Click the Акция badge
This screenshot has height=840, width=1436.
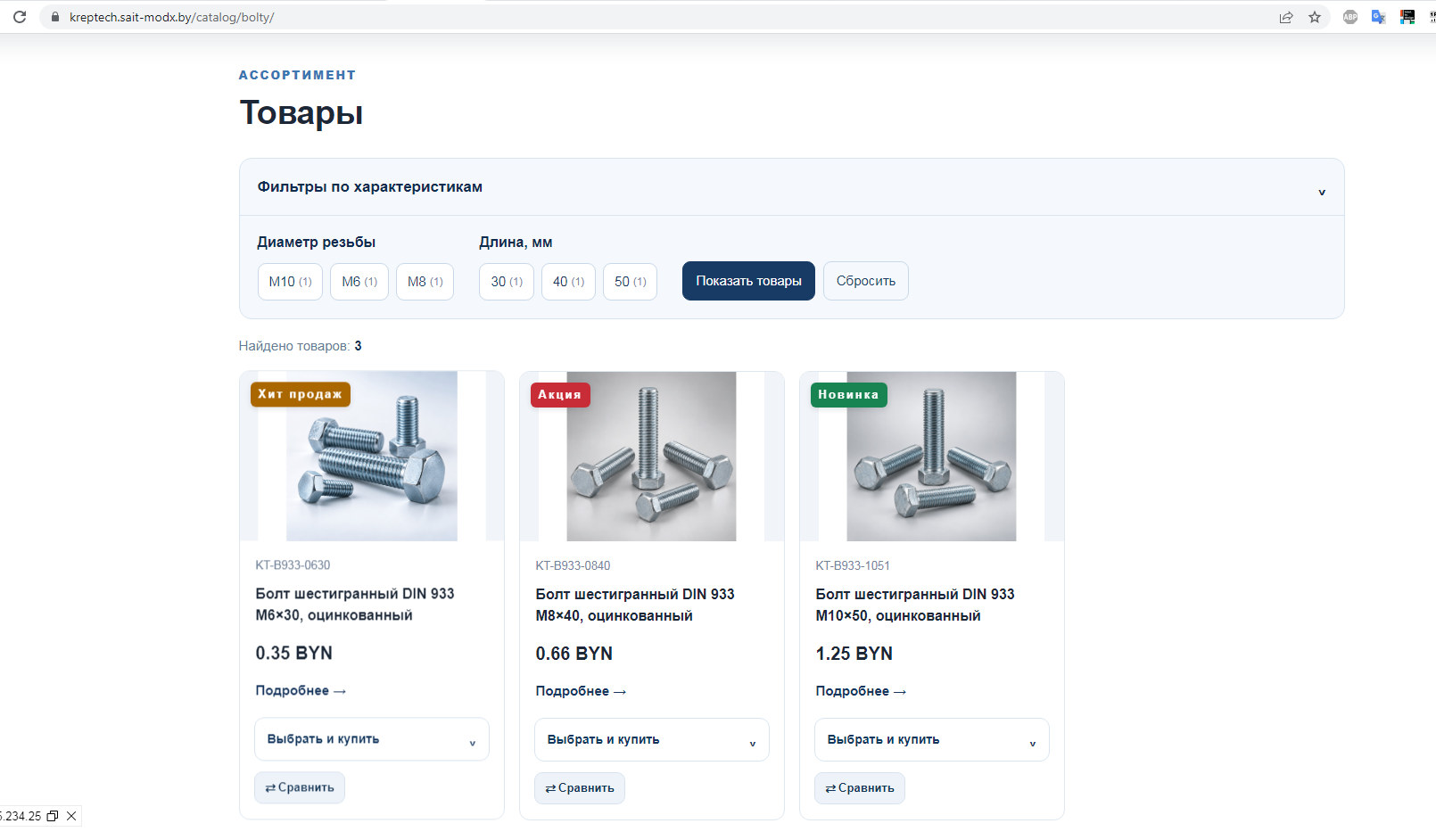560,394
